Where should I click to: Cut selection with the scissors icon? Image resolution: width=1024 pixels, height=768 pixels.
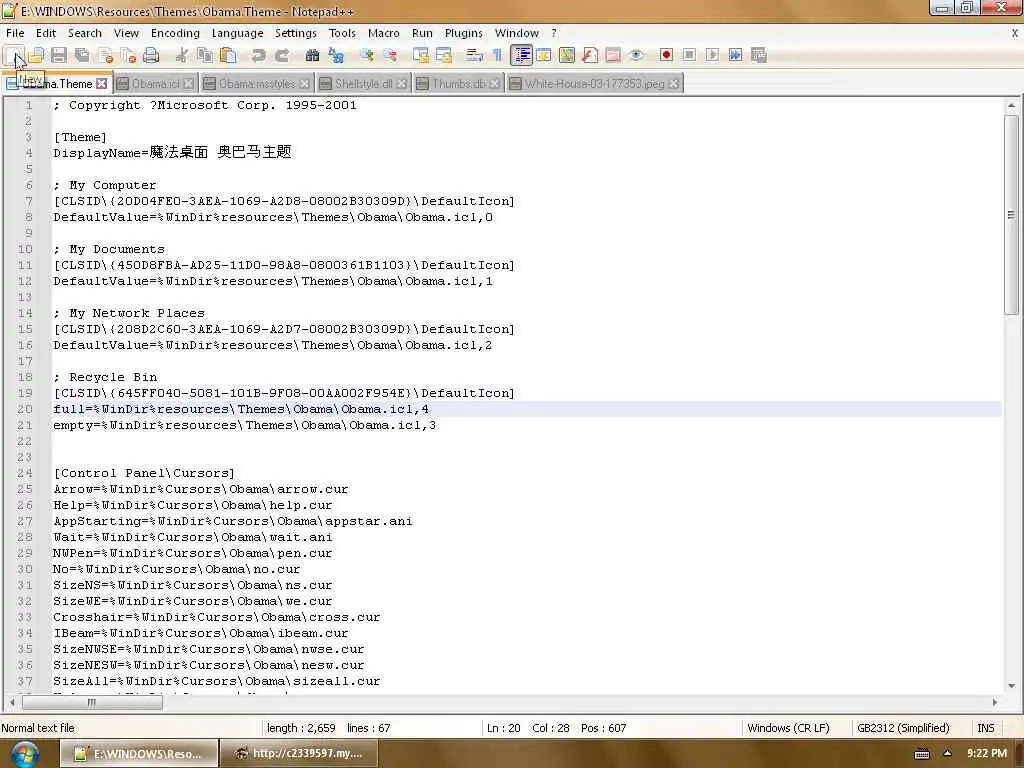point(182,56)
